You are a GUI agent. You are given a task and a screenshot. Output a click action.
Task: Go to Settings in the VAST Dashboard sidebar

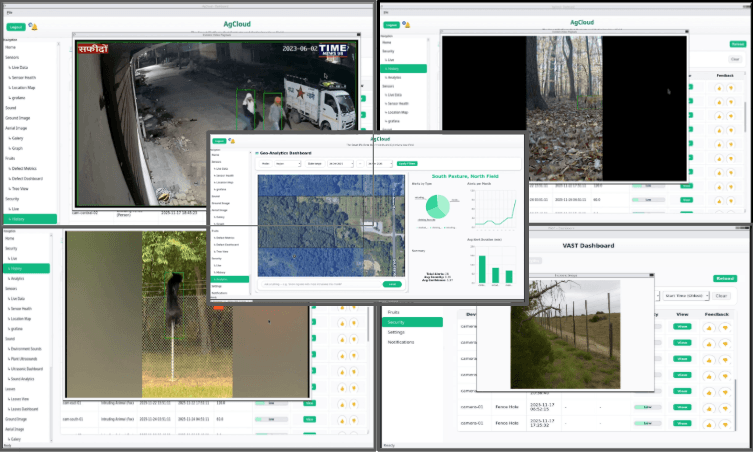[x=397, y=332]
